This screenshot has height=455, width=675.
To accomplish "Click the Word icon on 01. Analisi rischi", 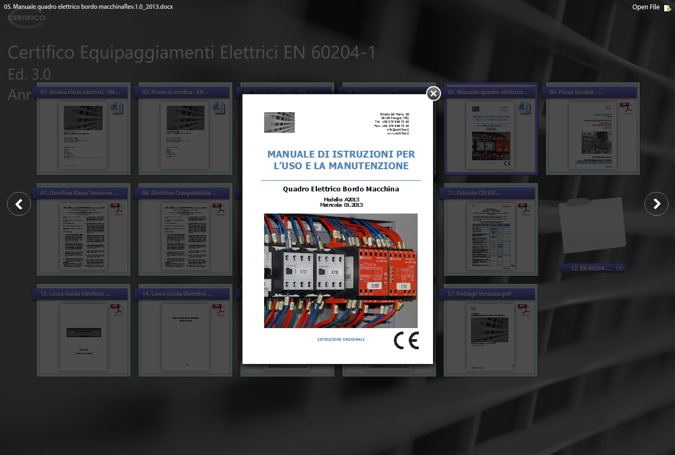I will [117, 108].
